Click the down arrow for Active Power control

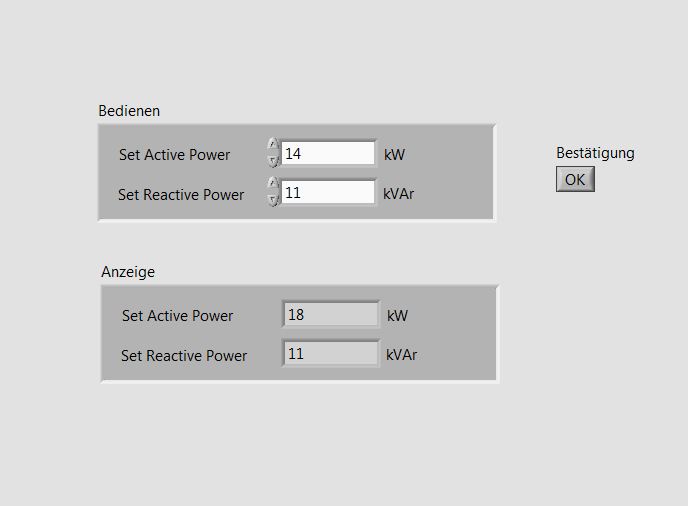273,160
